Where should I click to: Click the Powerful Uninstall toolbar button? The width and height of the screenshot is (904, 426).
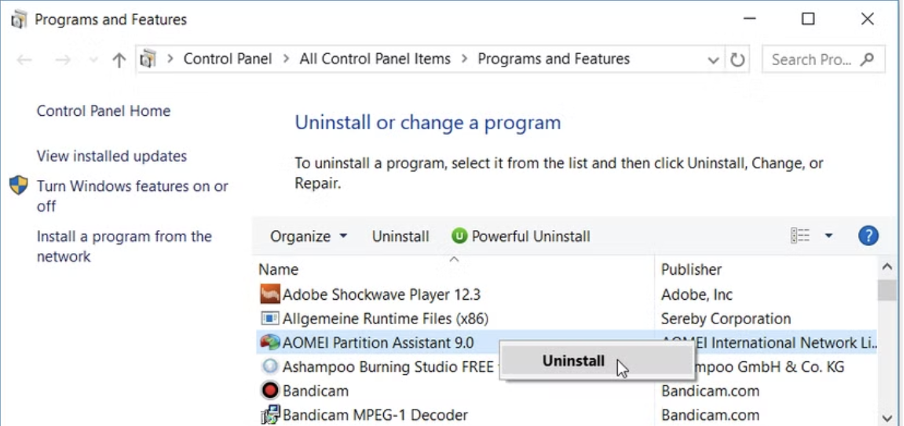(520, 237)
